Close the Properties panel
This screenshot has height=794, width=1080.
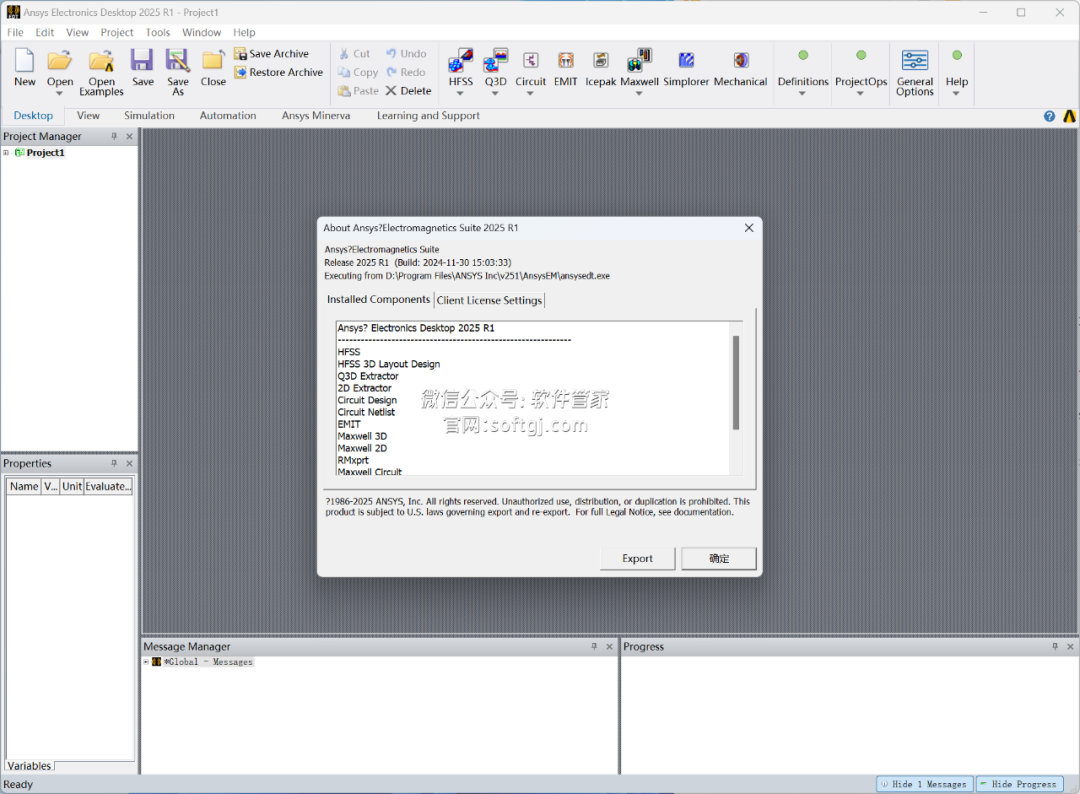tap(129, 463)
